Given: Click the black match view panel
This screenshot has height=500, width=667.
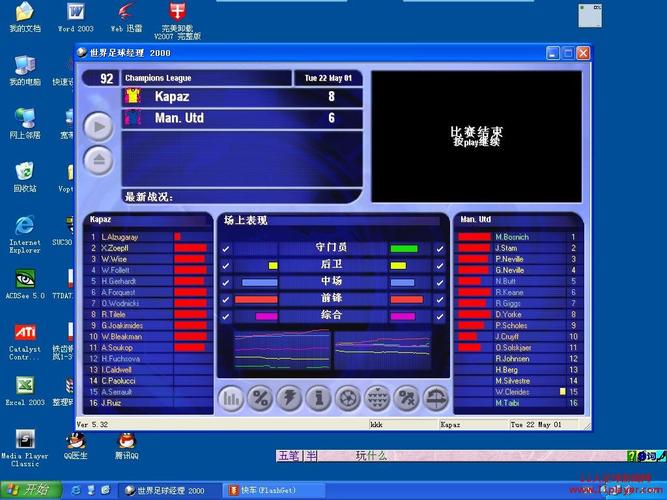Looking at the screenshot, I should pos(476,137).
